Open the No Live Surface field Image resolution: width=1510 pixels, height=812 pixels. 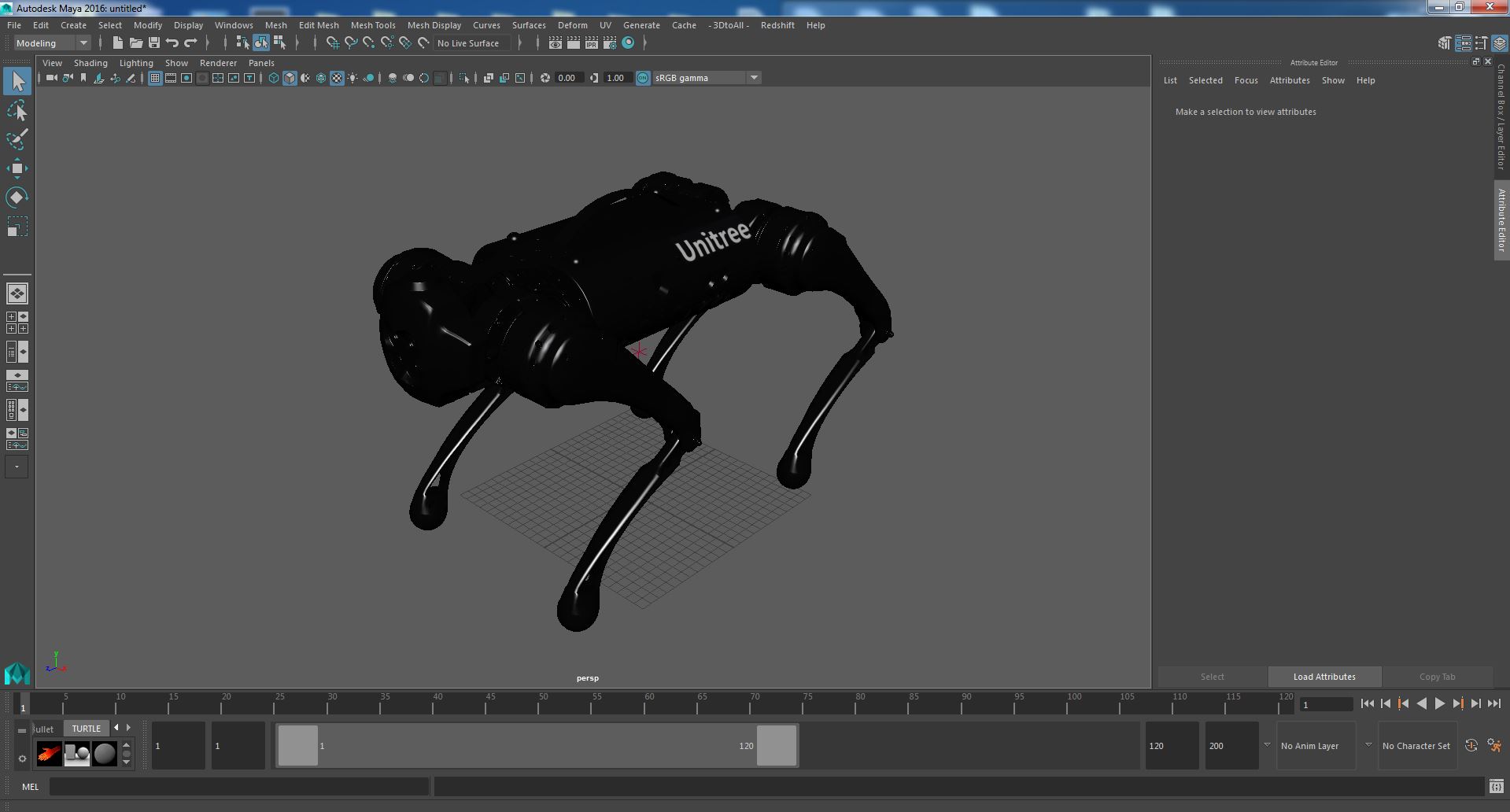coord(472,43)
